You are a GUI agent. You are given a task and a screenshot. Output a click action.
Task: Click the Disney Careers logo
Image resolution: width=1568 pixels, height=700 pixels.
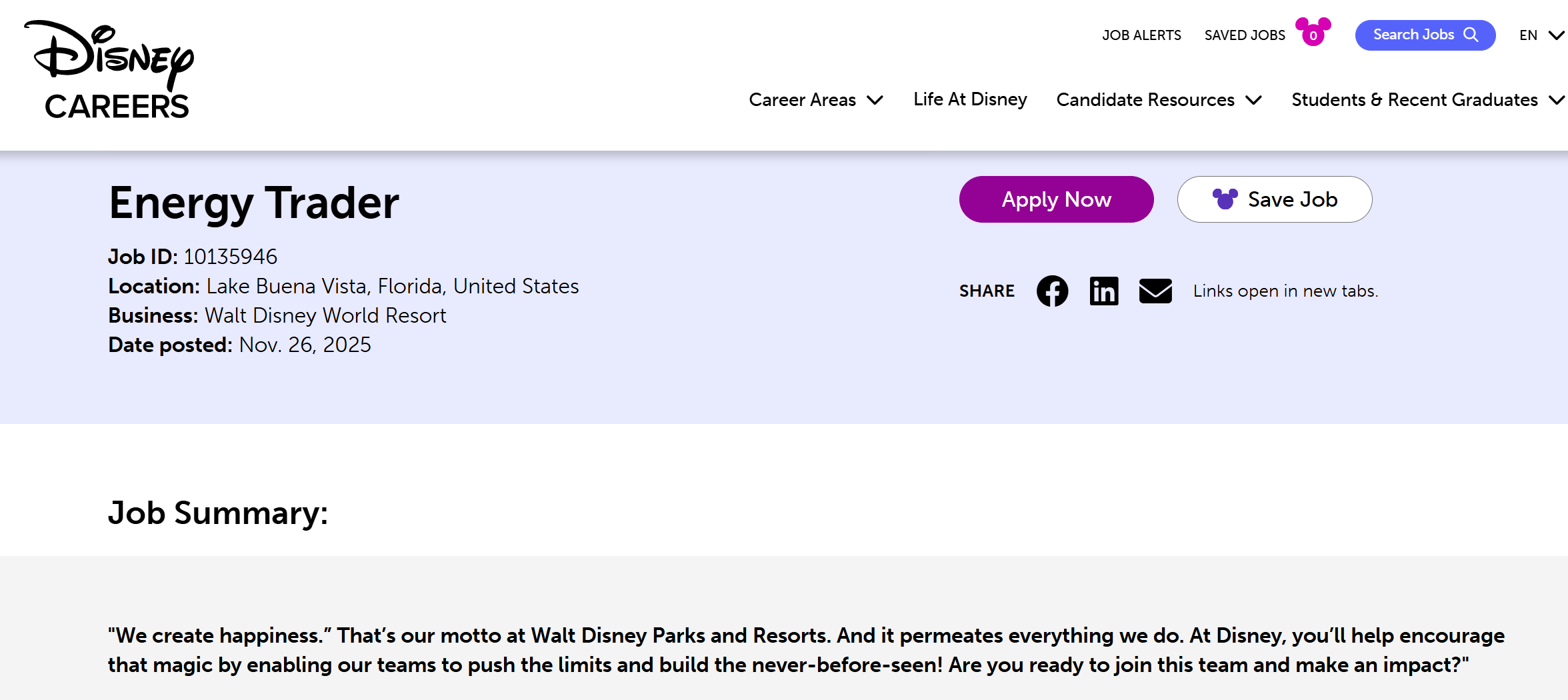tap(109, 71)
